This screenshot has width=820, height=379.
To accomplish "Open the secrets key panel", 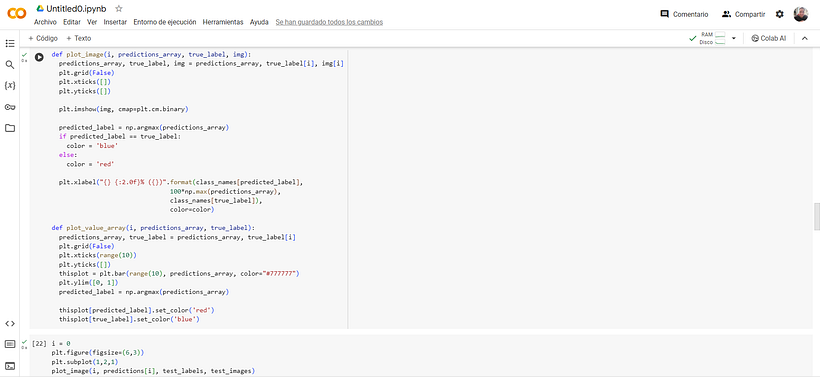I will pos(10,107).
